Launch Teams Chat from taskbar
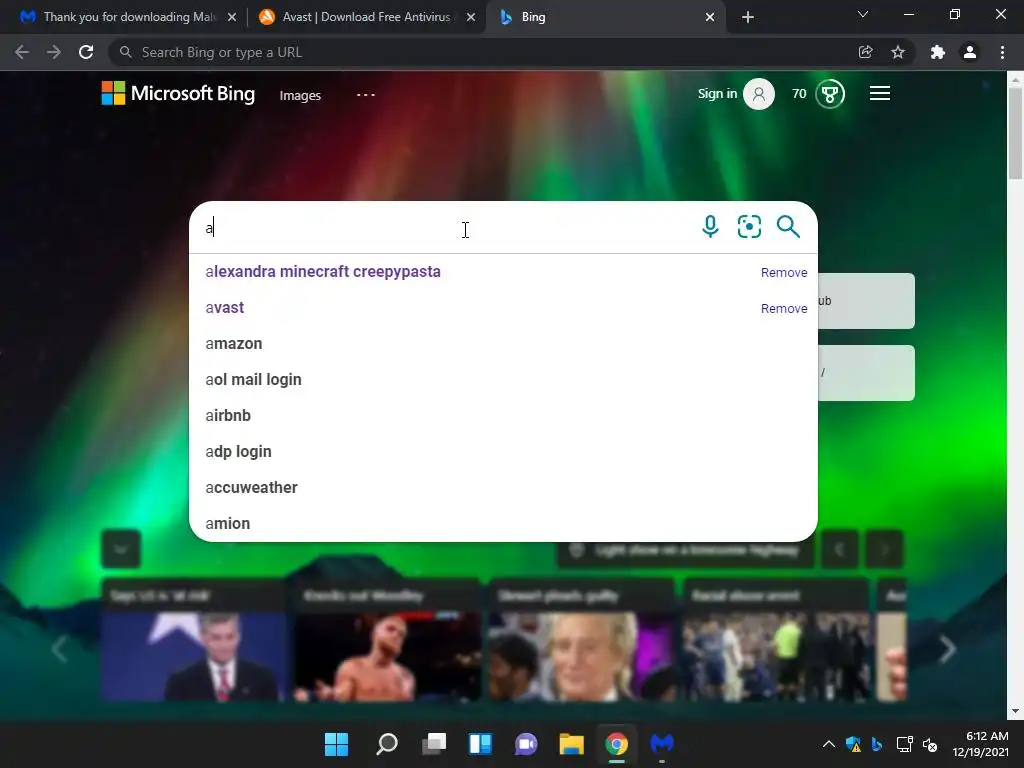Viewport: 1024px width, 768px height. point(526,744)
